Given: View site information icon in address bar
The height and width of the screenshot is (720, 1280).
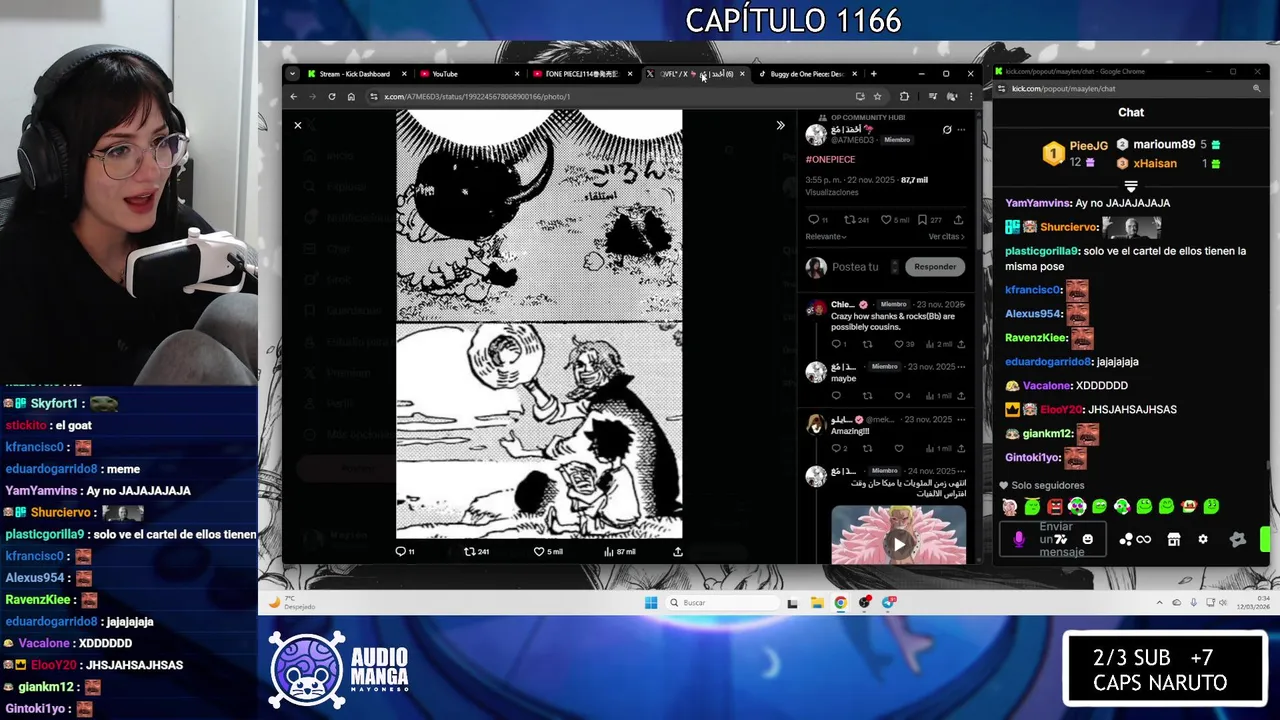Looking at the screenshot, I should coord(374,97).
